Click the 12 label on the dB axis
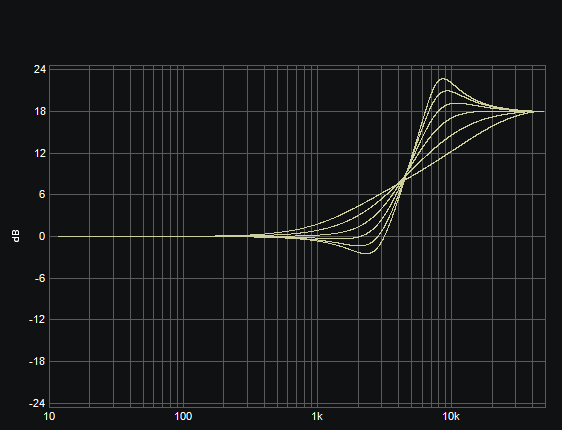Image resolution: width=562 pixels, height=430 pixels. tap(40, 153)
